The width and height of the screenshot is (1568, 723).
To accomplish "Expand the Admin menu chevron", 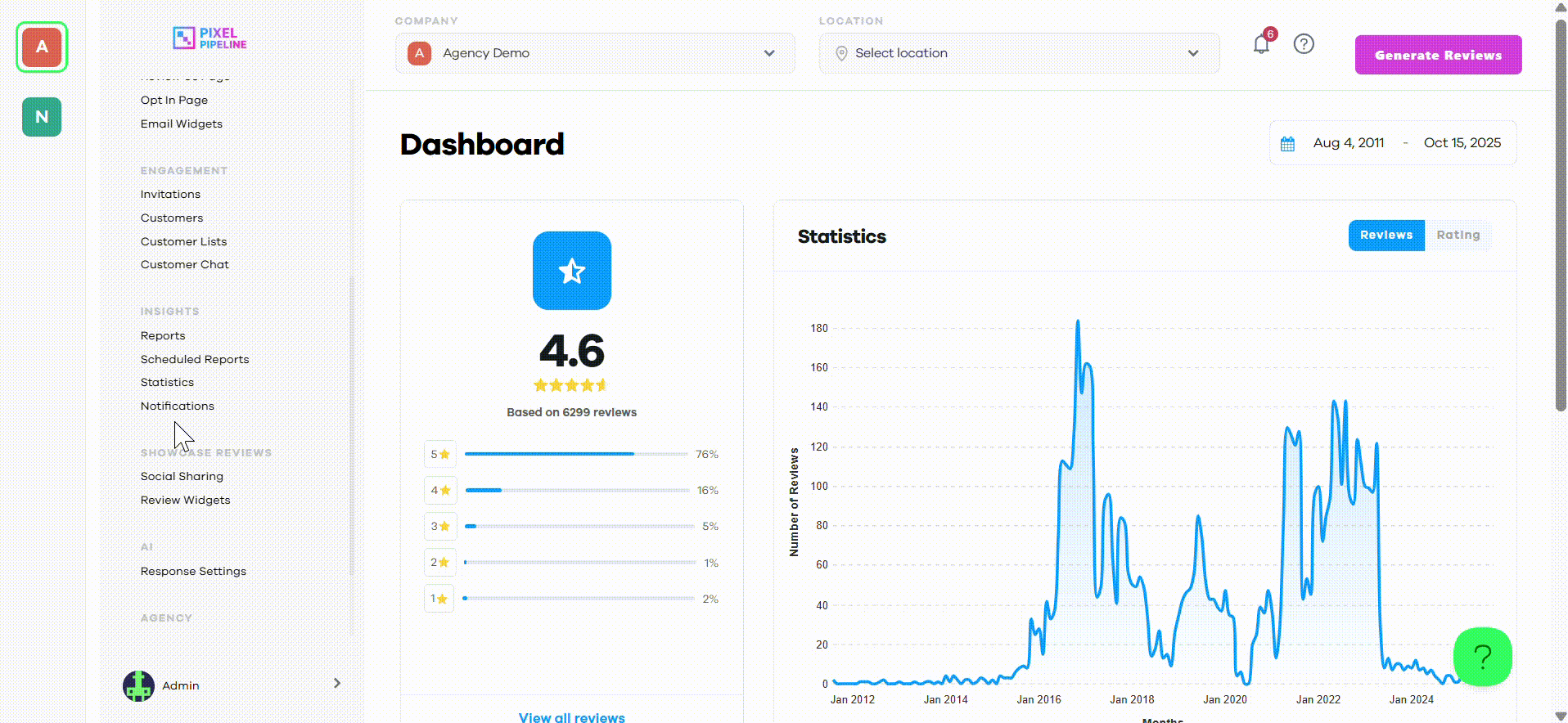I will point(337,684).
